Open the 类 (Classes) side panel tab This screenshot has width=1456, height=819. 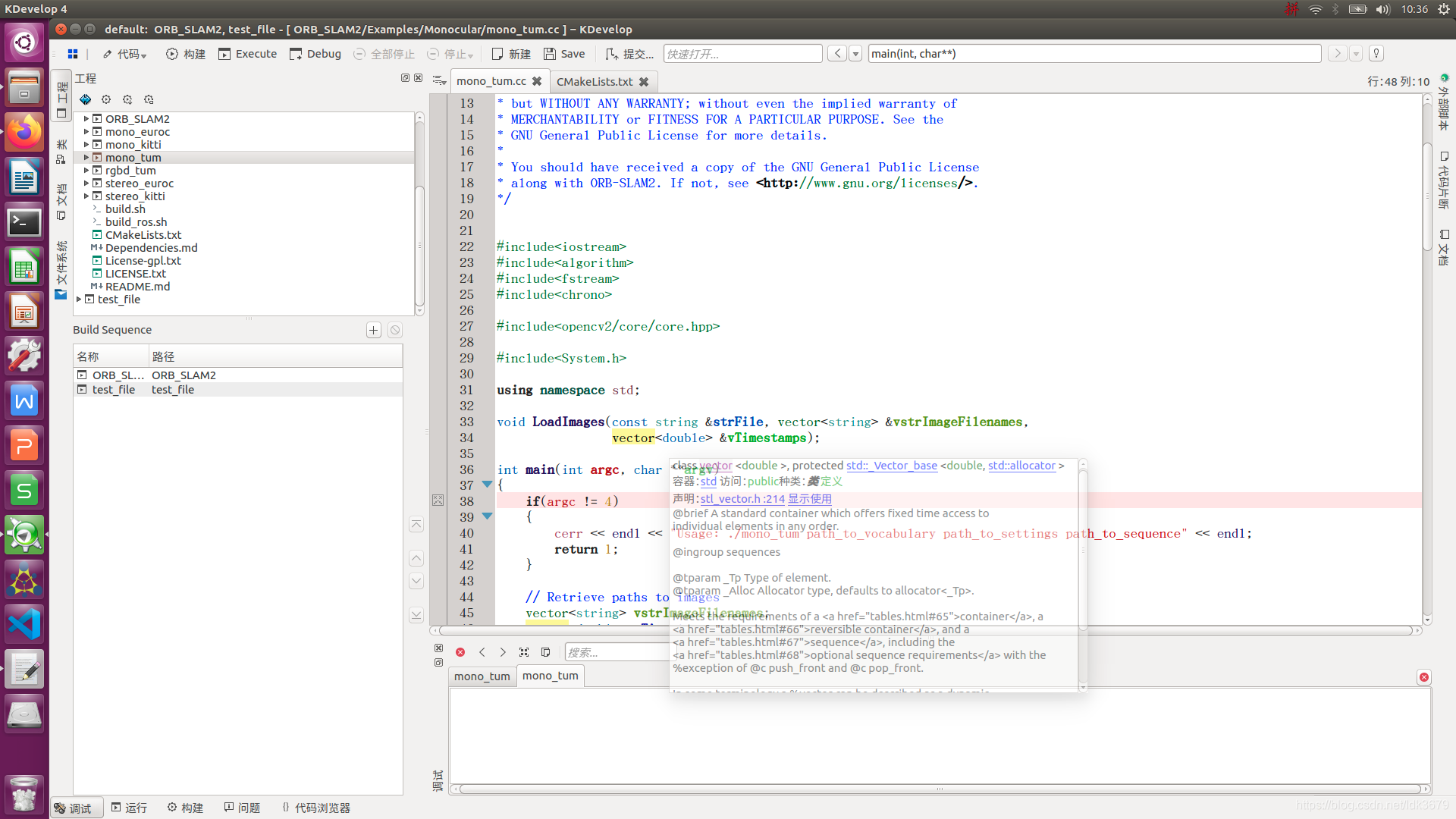[x=61, y=151]
